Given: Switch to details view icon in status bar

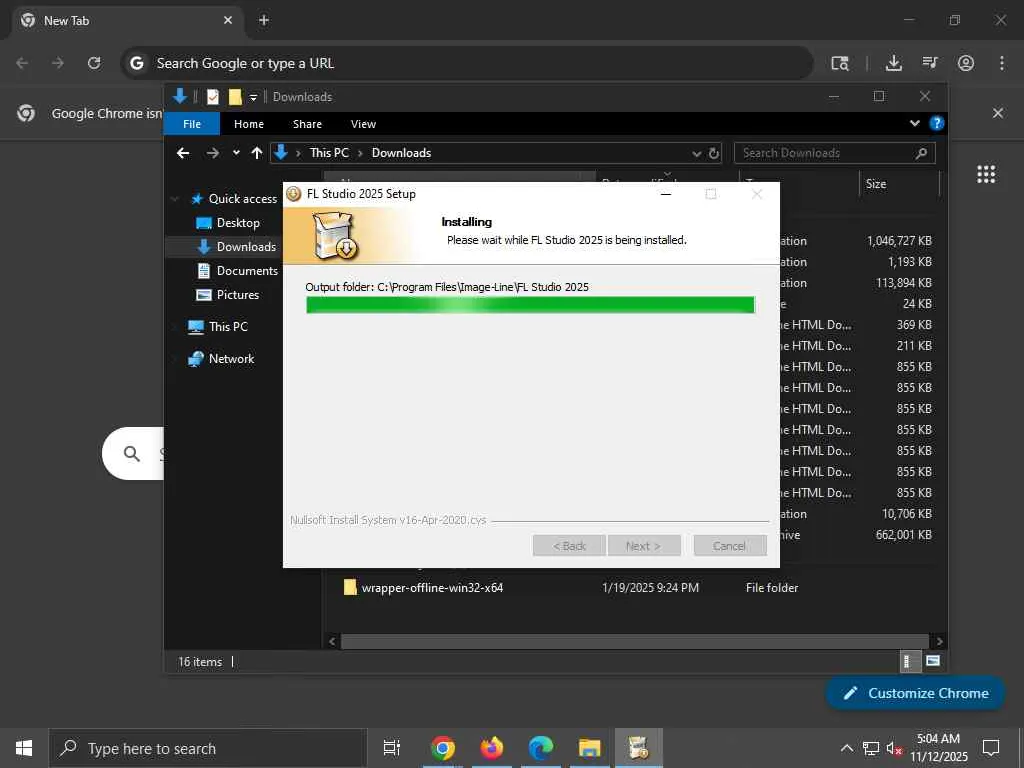Looking at the screenshot, I should tap(908, 661).
